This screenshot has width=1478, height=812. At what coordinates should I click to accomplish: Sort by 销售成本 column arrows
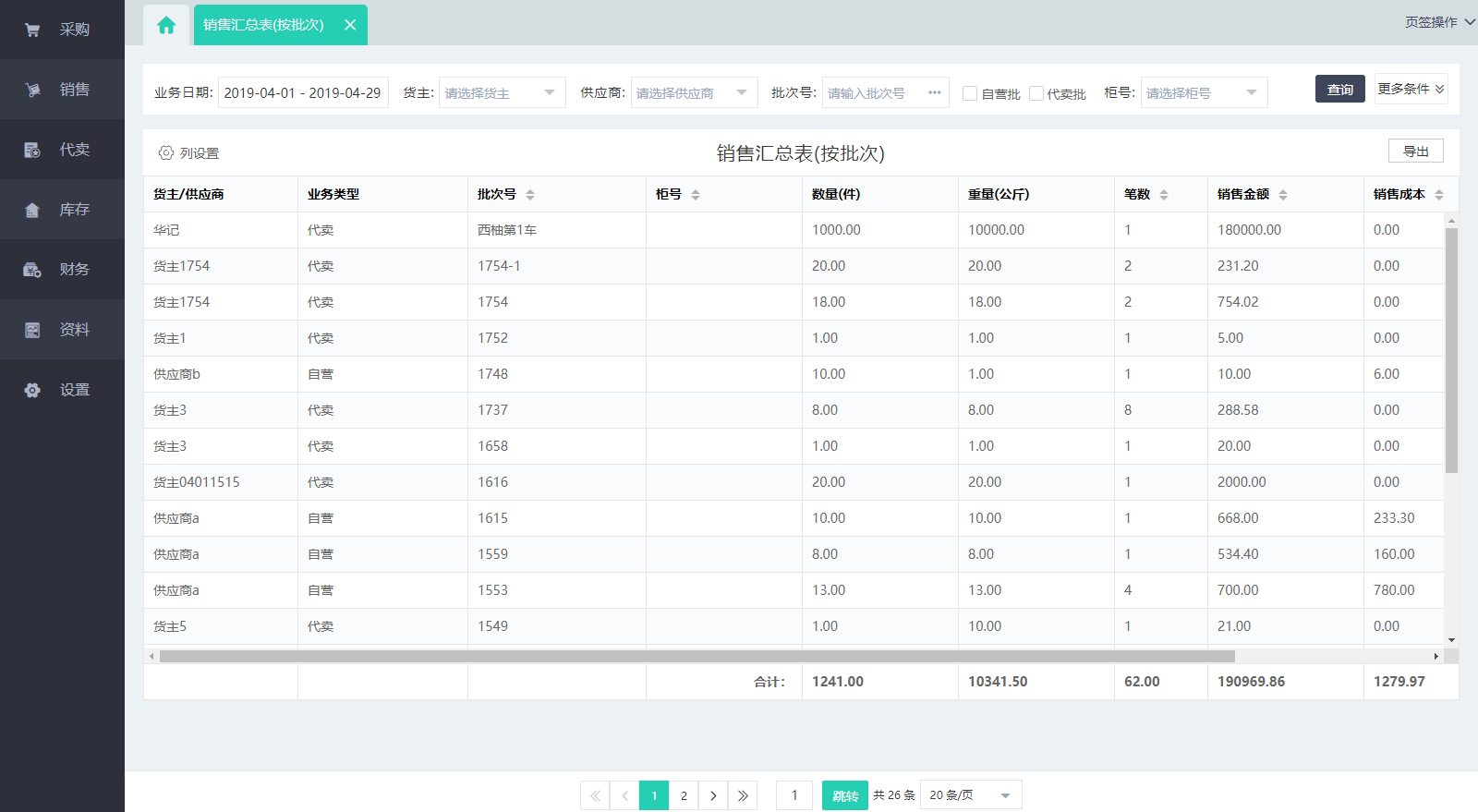1439,195
